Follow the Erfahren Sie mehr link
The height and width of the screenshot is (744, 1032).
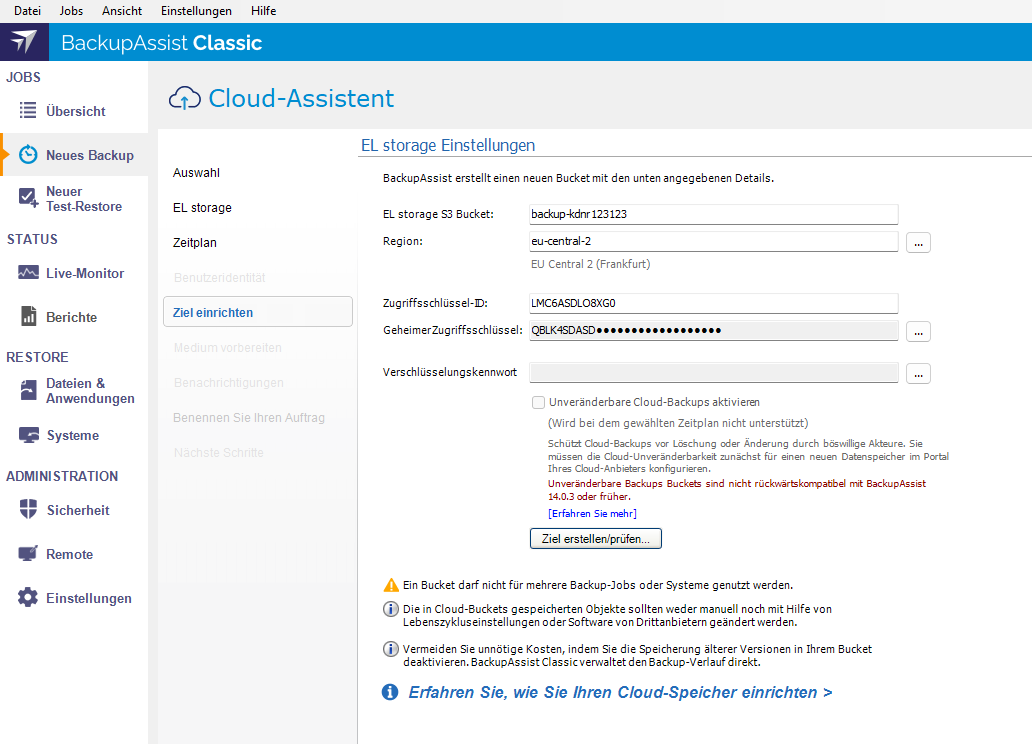592,514
